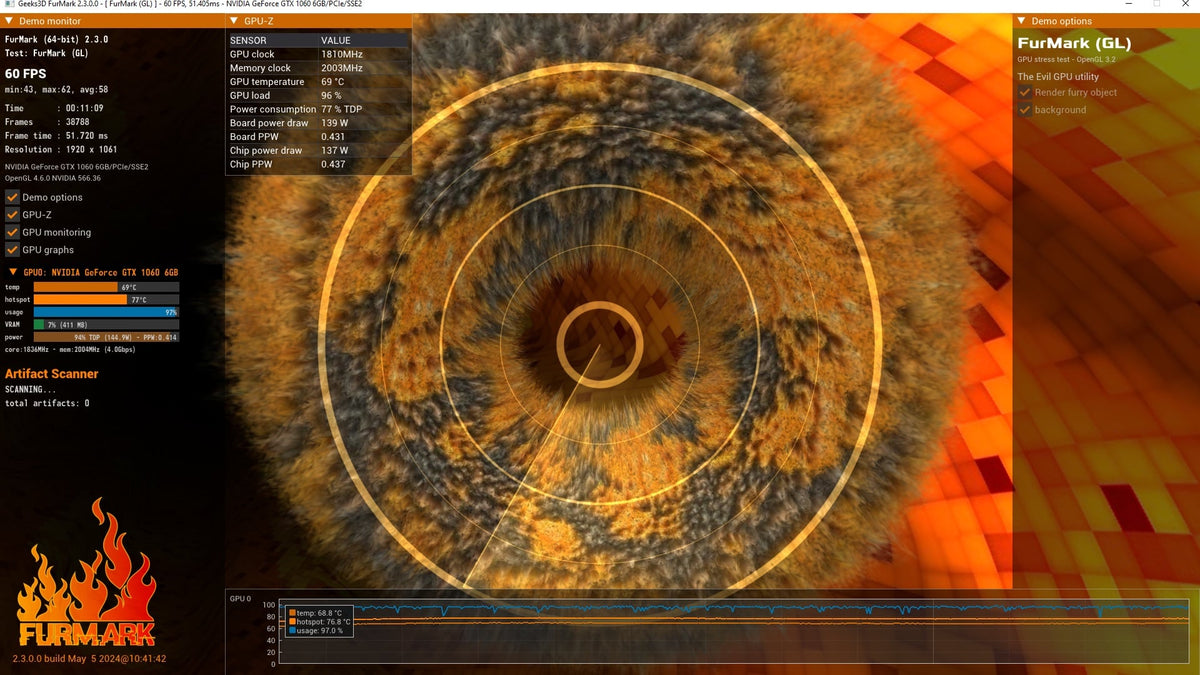
Task: Click the 0.437 Chip PPW value
Action: 333,164
